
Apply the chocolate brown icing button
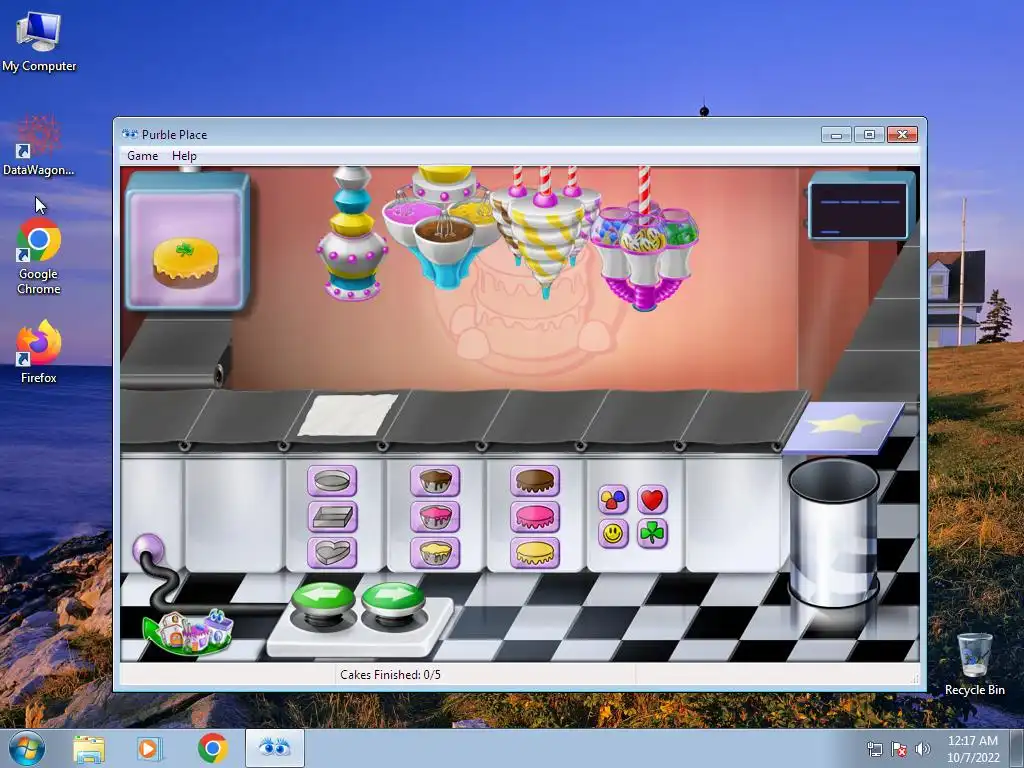pyautogui.click(x=535, y=481)
